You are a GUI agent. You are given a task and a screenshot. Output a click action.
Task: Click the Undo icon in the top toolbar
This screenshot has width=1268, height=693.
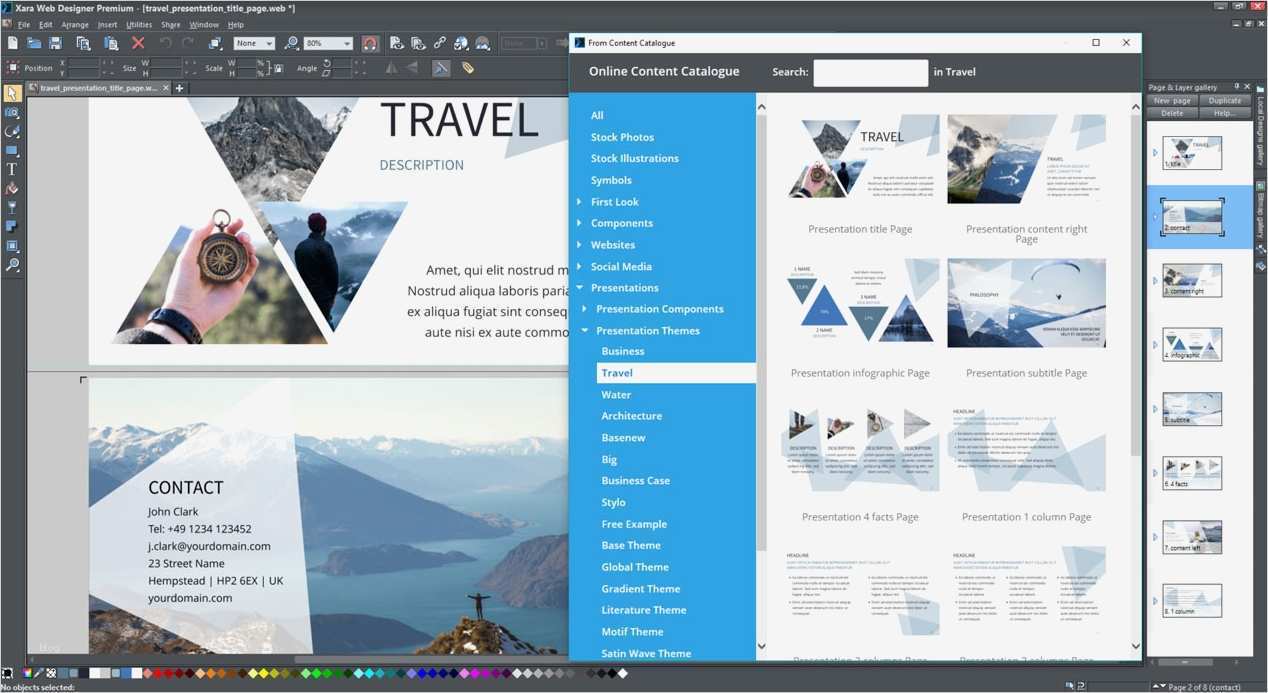pos(166,43)
